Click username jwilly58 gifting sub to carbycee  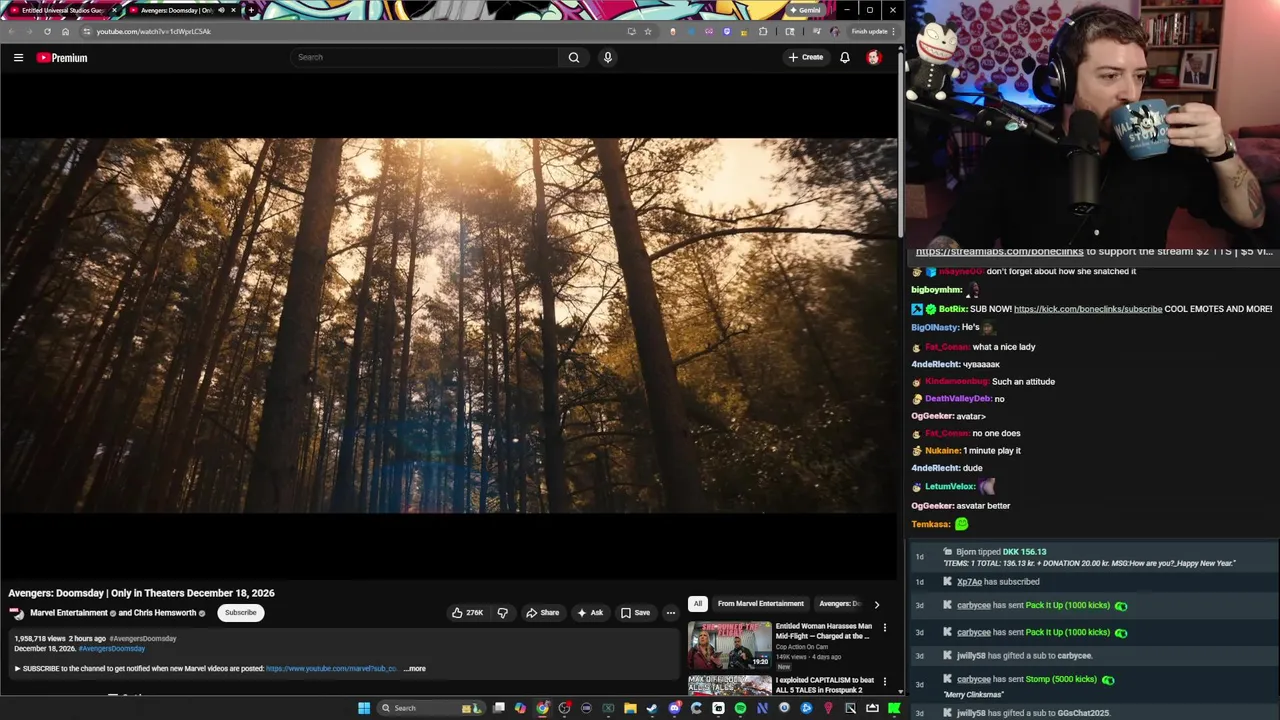point(971,656)
